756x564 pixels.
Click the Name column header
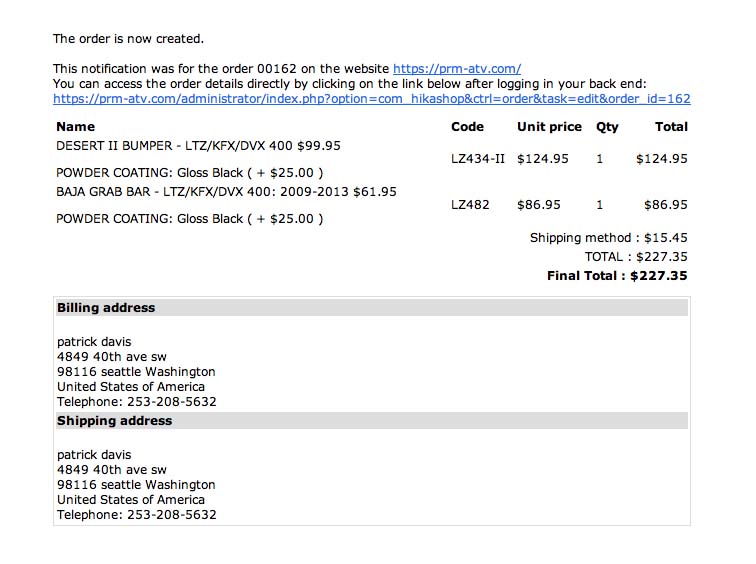(x=76, y=127)
